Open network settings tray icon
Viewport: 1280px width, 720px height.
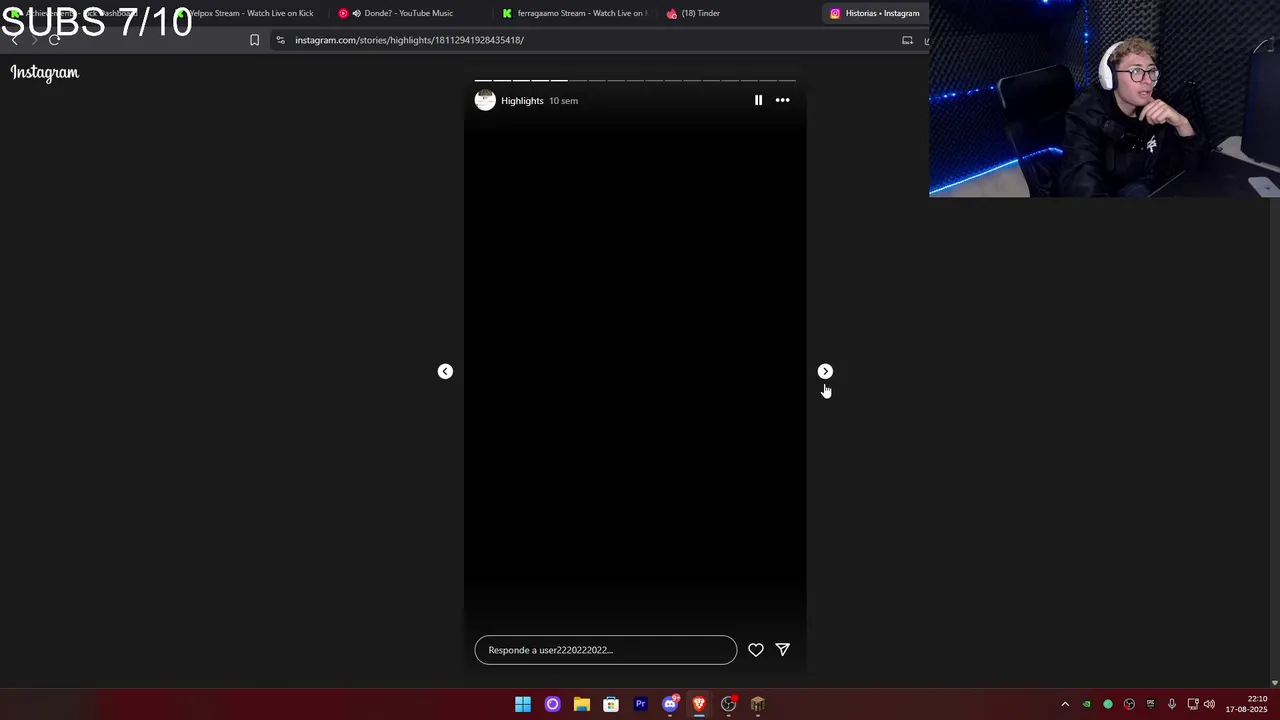coord(1193,704)
